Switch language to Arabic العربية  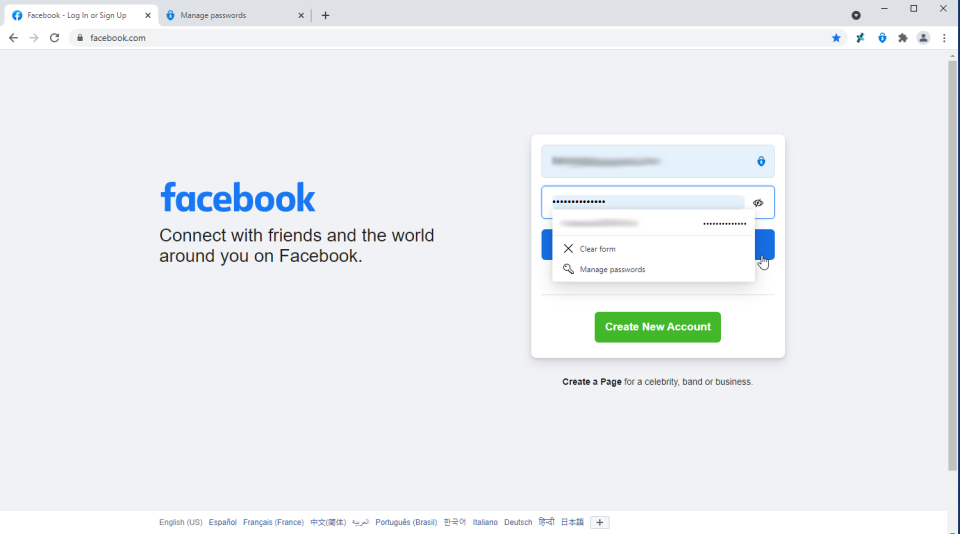pos(361,522)
